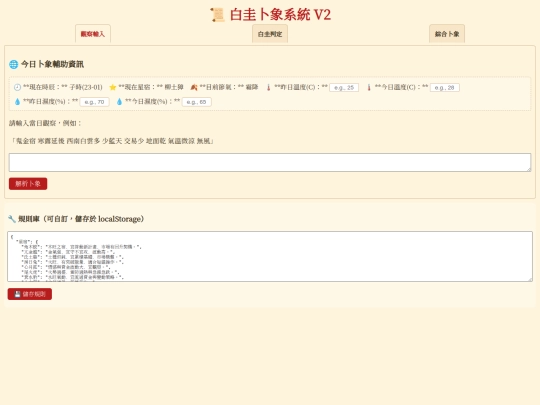Click the 柳土獐 star lodge value

coord(174,87)
